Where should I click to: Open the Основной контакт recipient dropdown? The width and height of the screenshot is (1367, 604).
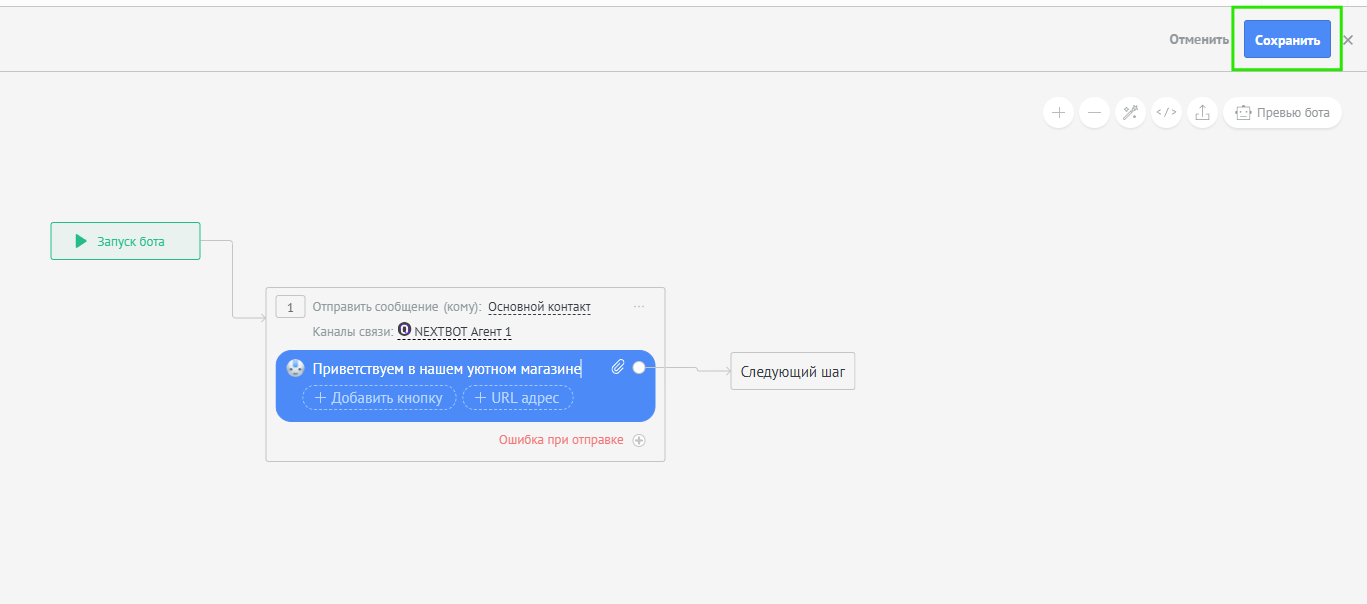coord(539,307)
